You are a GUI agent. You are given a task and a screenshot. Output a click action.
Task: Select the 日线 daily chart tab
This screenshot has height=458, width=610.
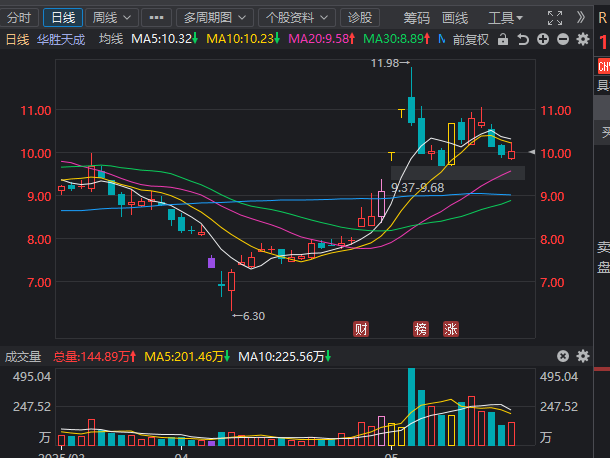tap(62, 17)
